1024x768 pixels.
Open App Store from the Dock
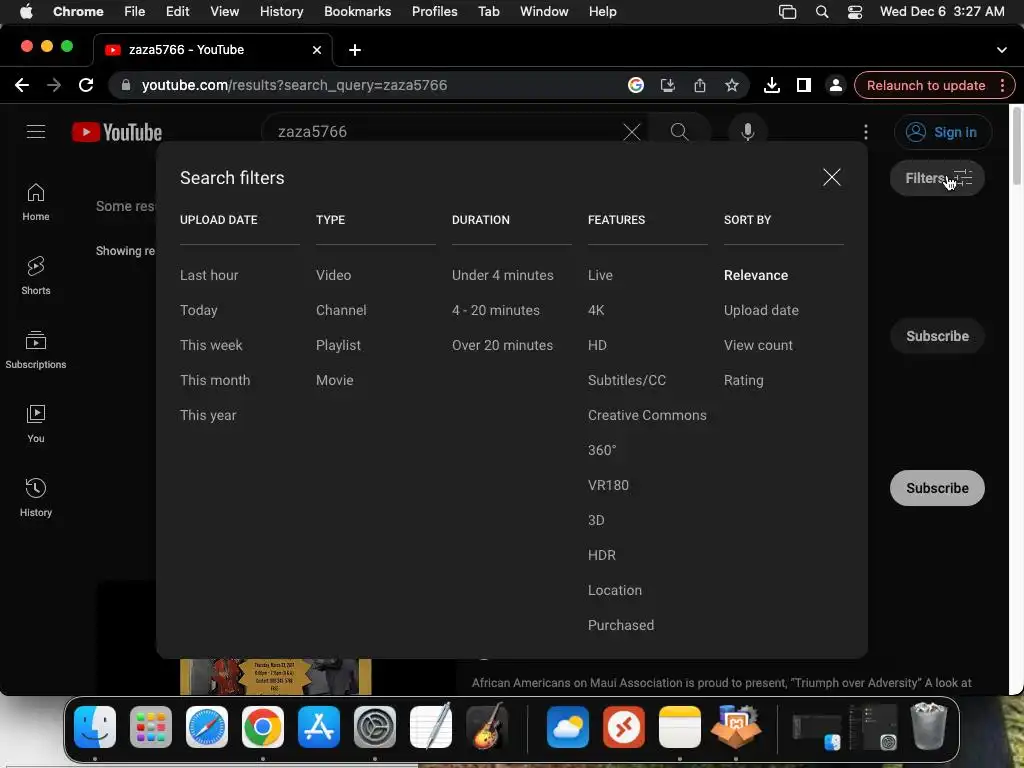(319, 727)
